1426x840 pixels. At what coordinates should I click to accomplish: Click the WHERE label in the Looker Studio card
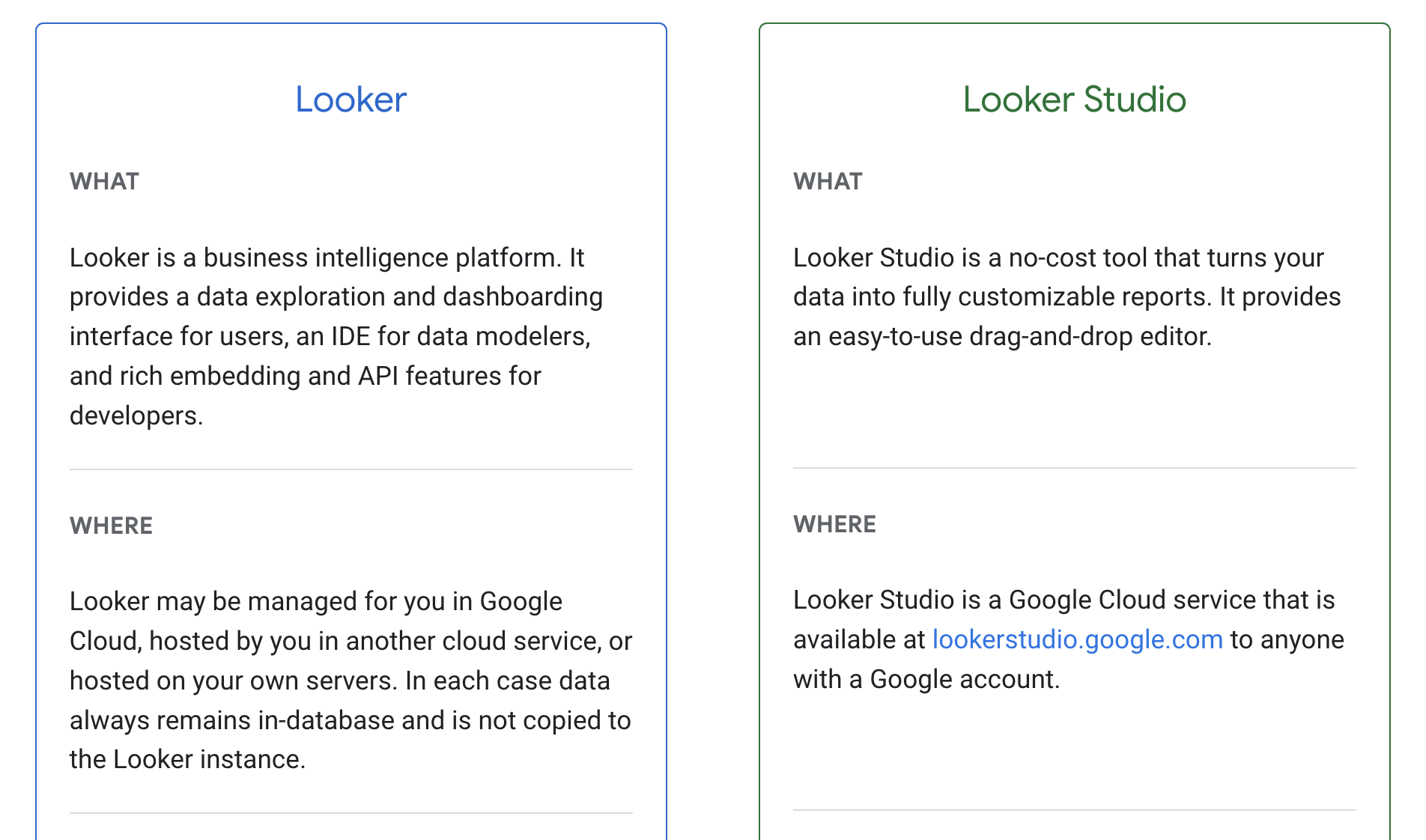(834, 524)
